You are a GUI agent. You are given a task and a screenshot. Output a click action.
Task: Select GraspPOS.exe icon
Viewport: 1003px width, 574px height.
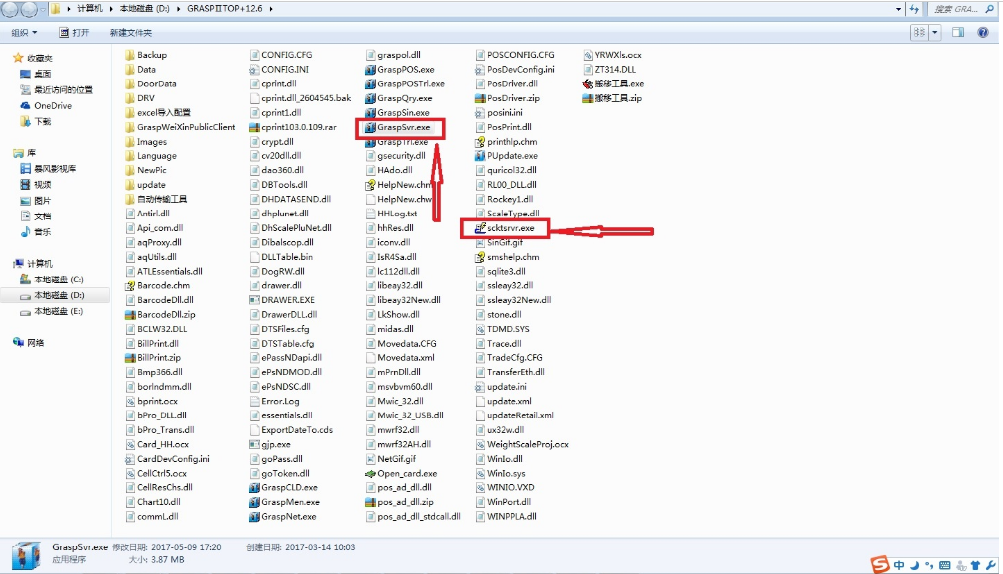pyautogui.click(x=370, y=70)
